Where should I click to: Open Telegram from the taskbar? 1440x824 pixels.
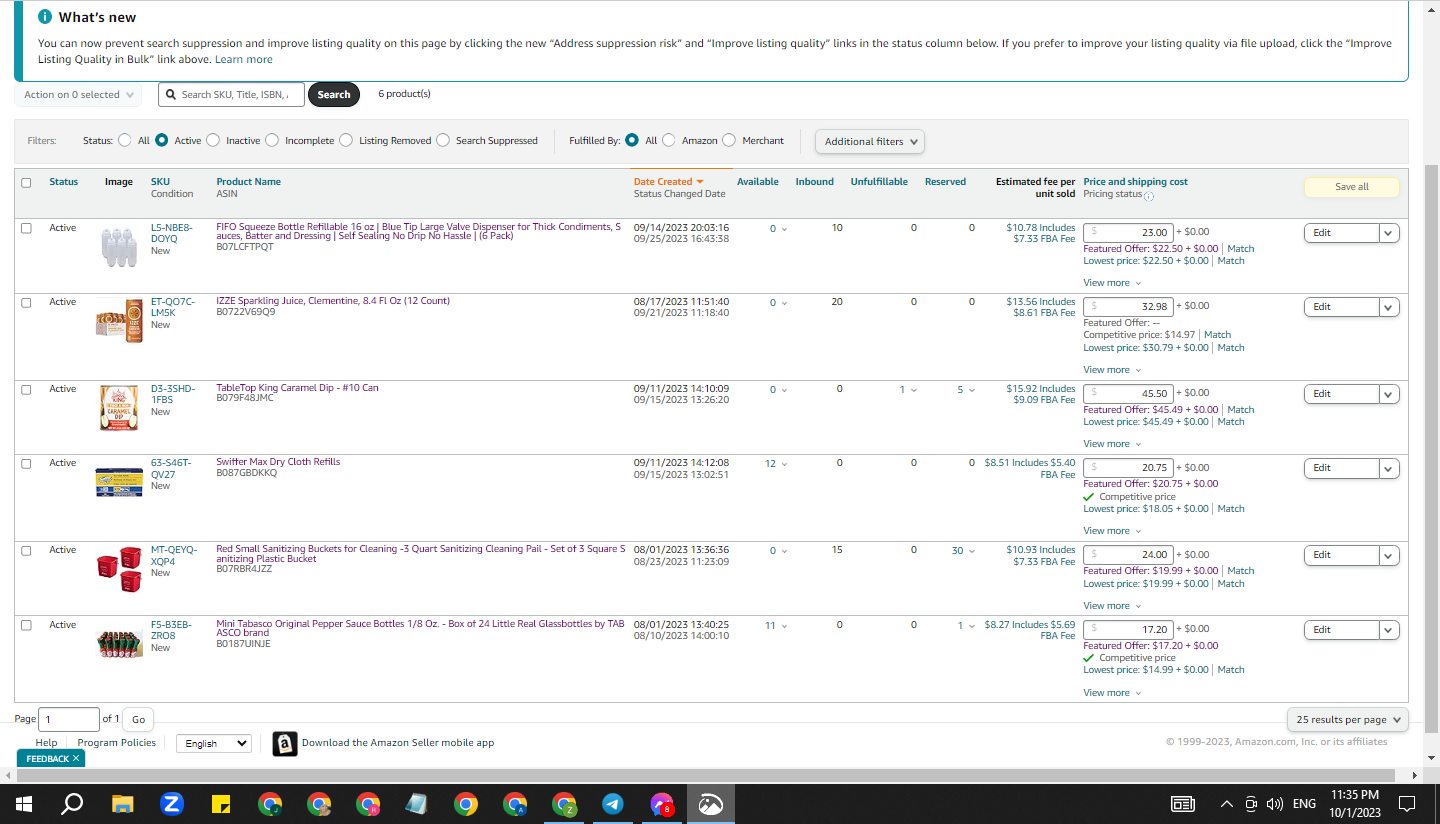click(x=613, y=803)
